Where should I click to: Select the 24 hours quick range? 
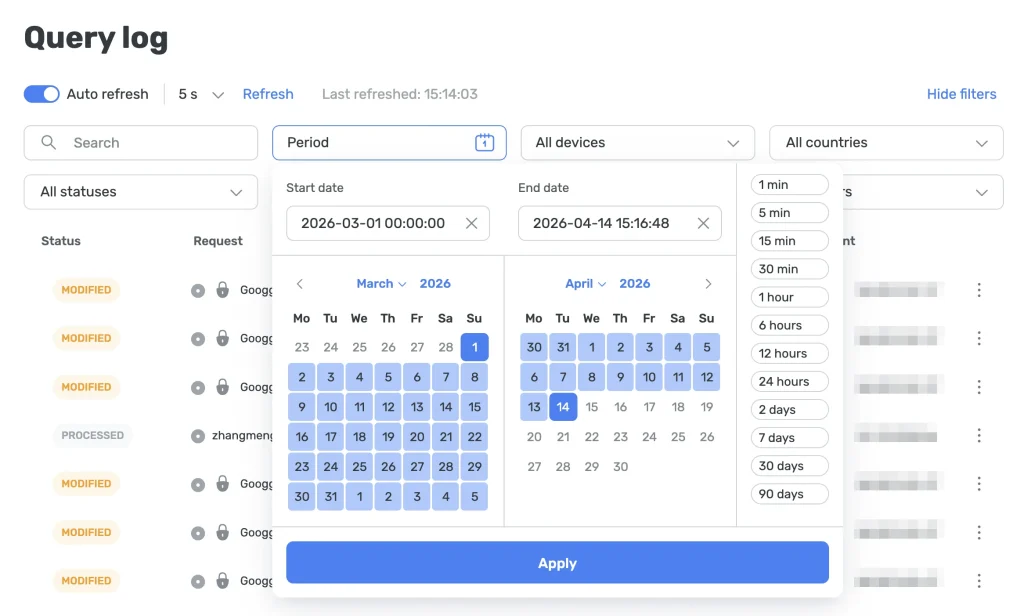[x=789, y=381]
